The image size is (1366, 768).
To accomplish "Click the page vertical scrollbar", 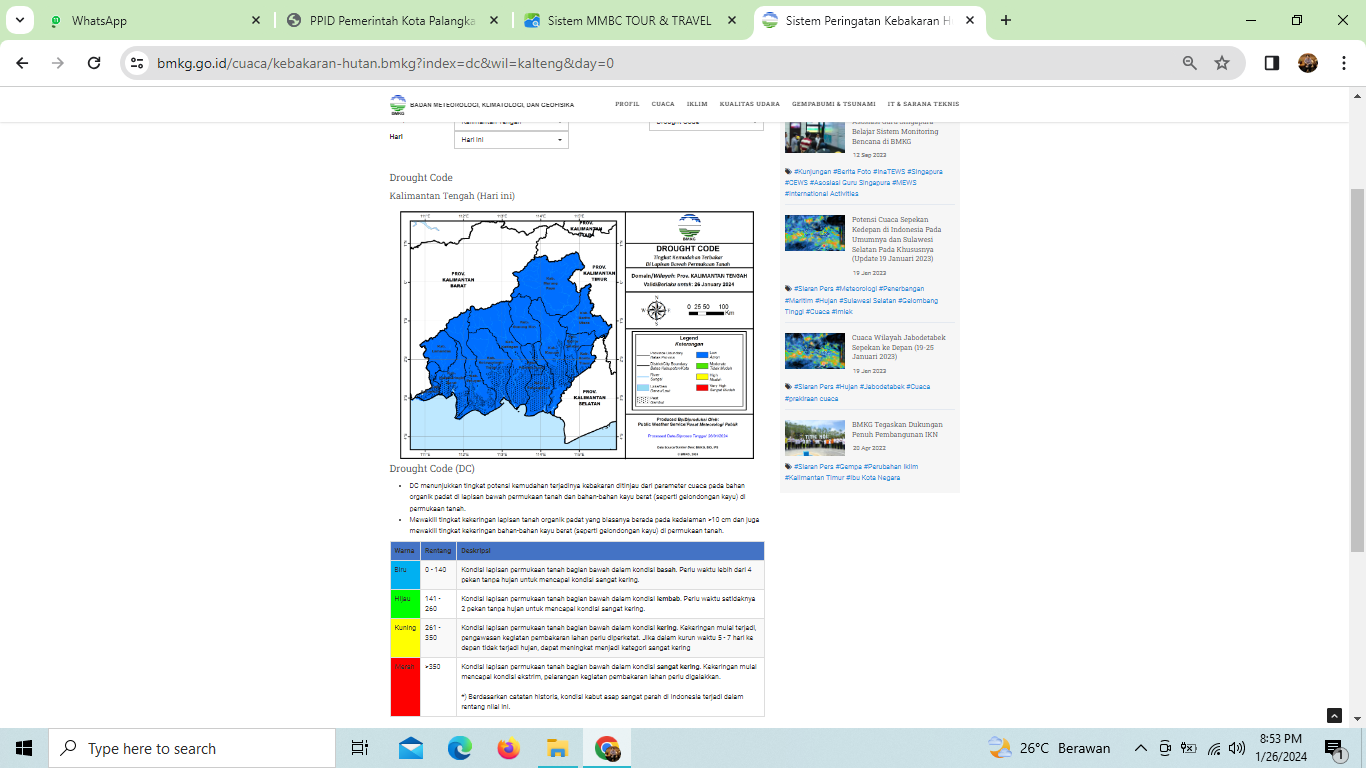I will point(1357,370).
